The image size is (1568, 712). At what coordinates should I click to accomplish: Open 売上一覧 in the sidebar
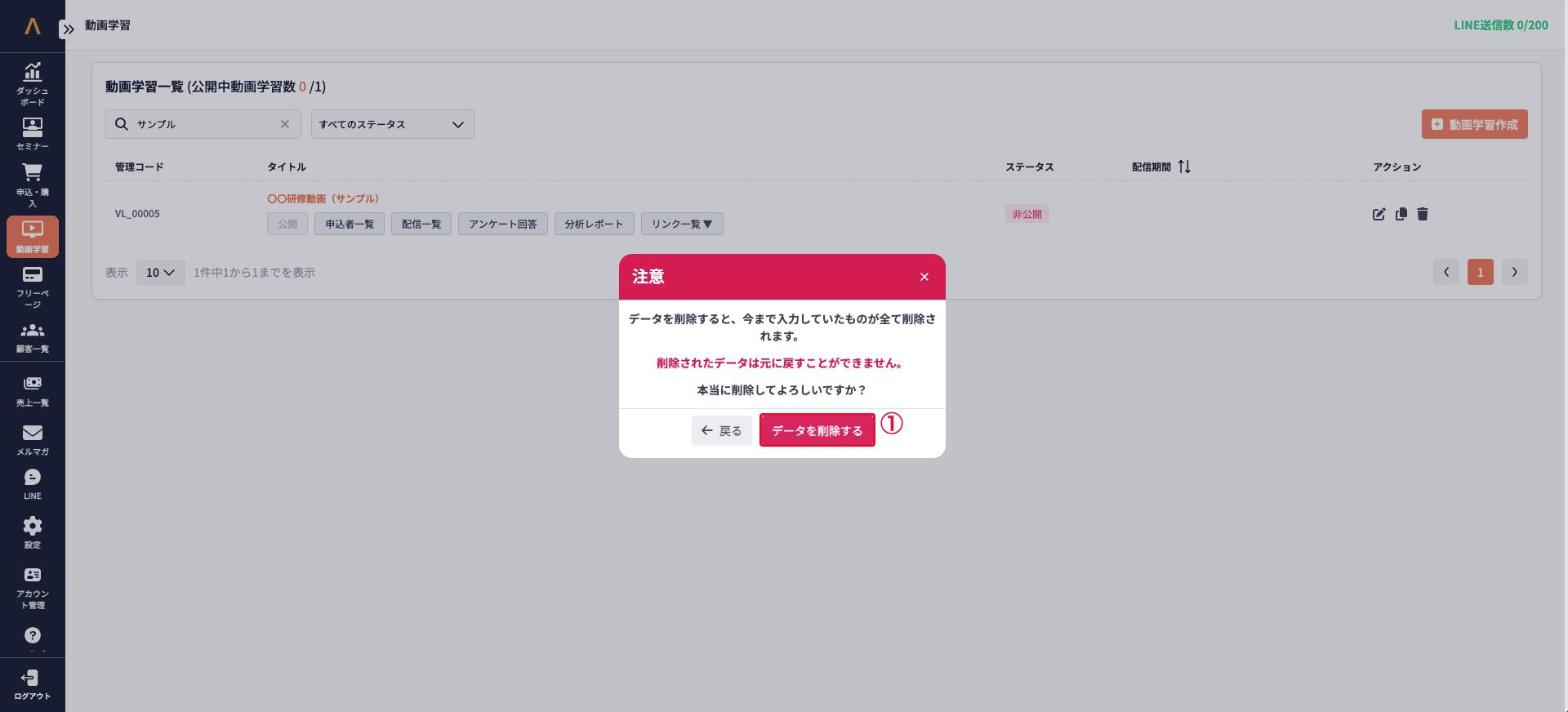(x=32, y=391)
